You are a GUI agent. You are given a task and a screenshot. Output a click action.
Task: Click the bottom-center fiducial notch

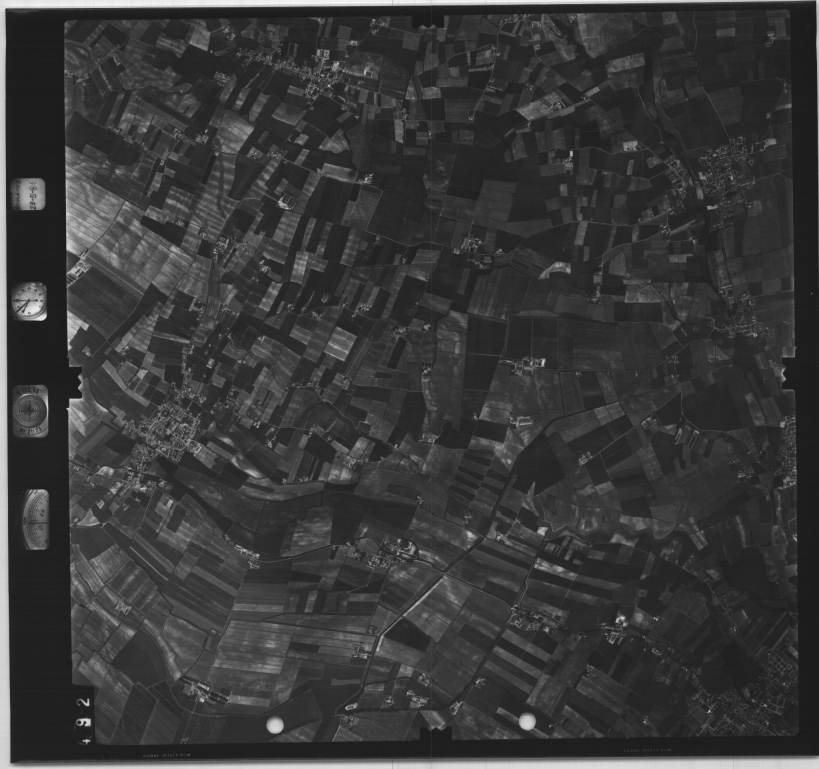(x=436, y=739)
